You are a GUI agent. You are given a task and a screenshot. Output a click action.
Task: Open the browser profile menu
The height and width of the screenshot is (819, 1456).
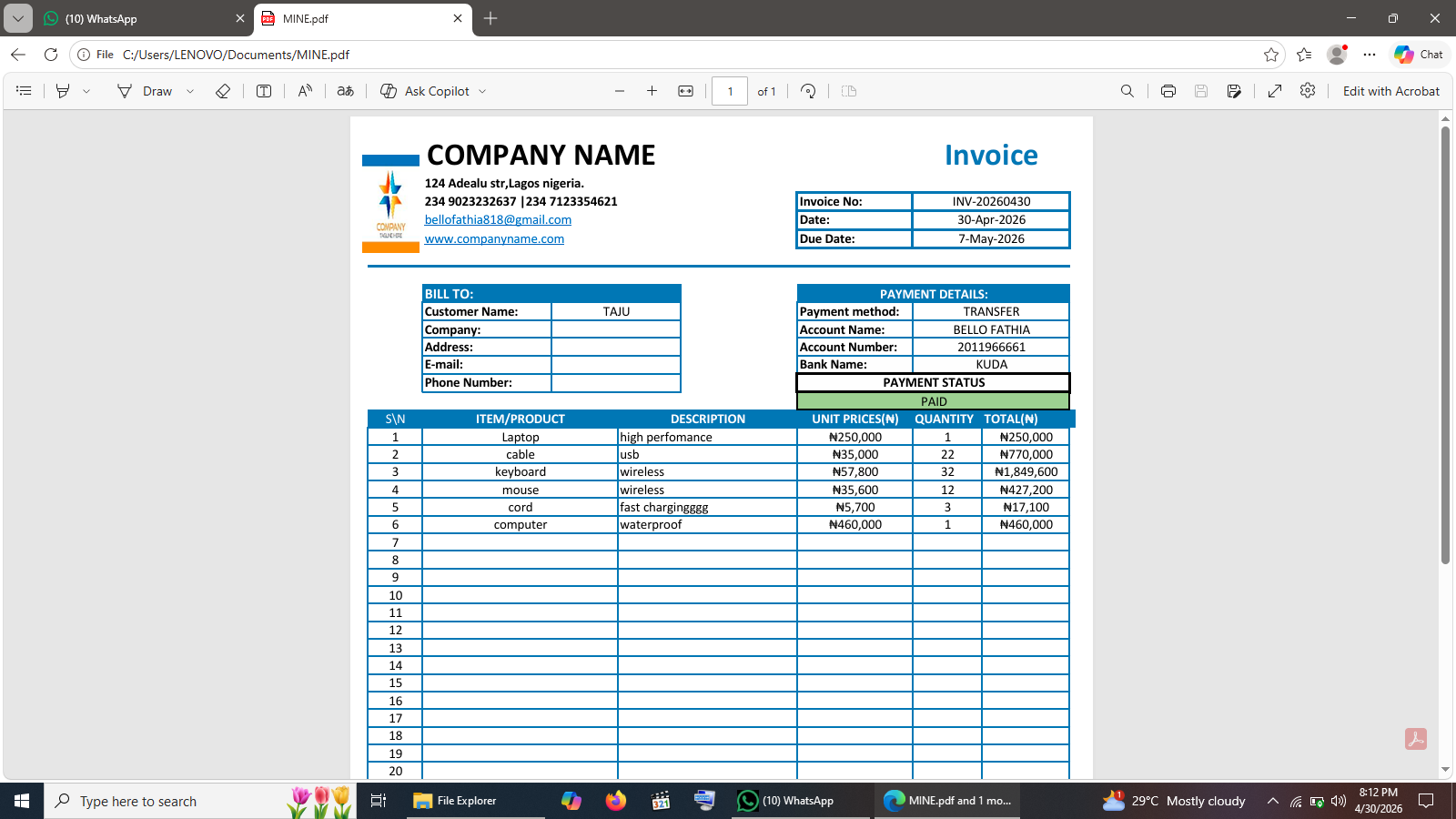(x=1337, y=55)
